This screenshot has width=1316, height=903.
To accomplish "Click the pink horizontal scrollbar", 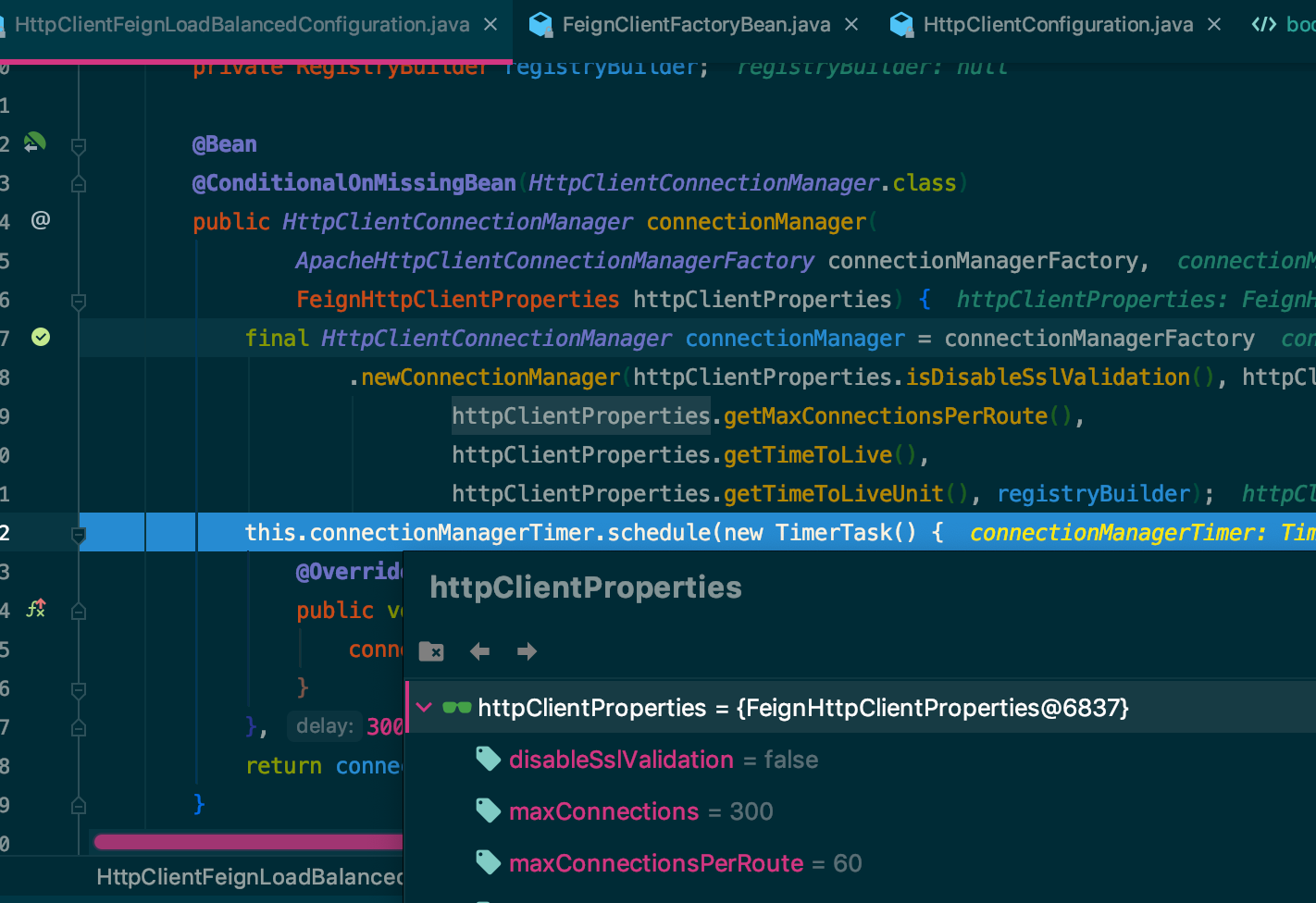I will [x=248, y=842].
